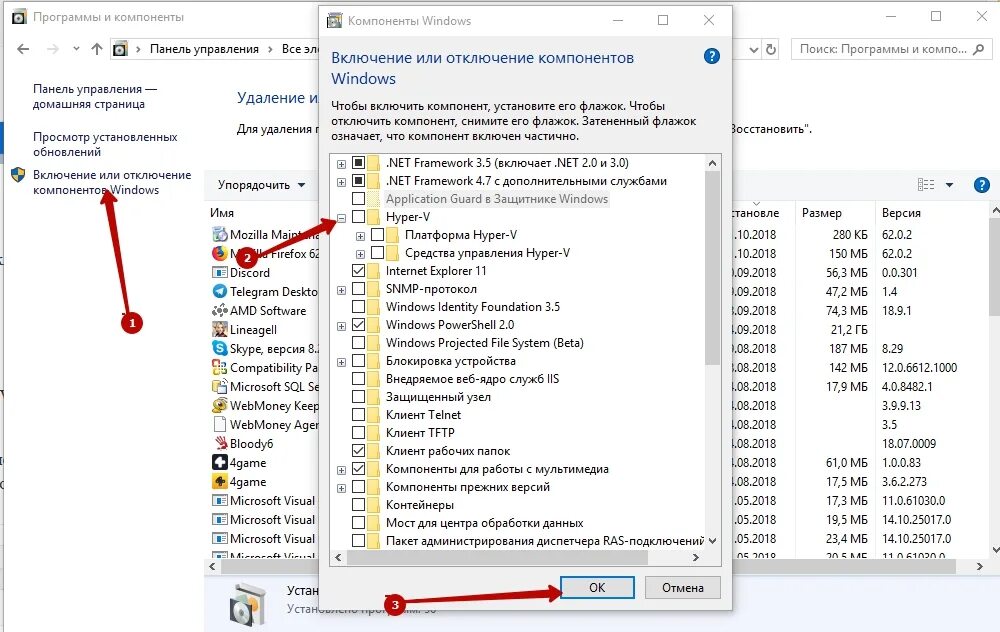The width and height of the screenshot is (1000, 632).
Task: Select the Microsoft SQL Server icon
Action: click(219, 386)
